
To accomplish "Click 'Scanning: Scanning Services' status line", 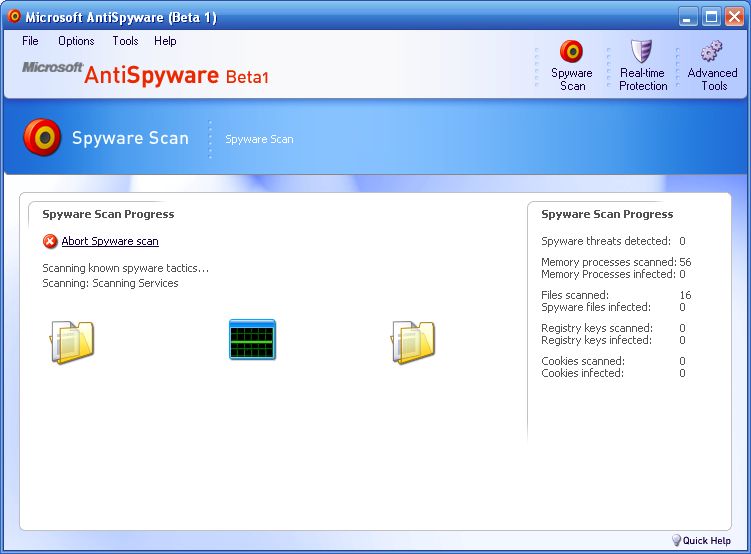I will pos(110,283).
